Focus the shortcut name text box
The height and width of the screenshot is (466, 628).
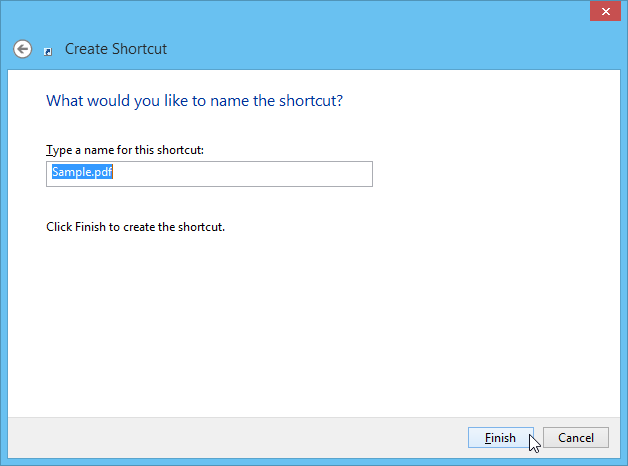coord(209,174)
